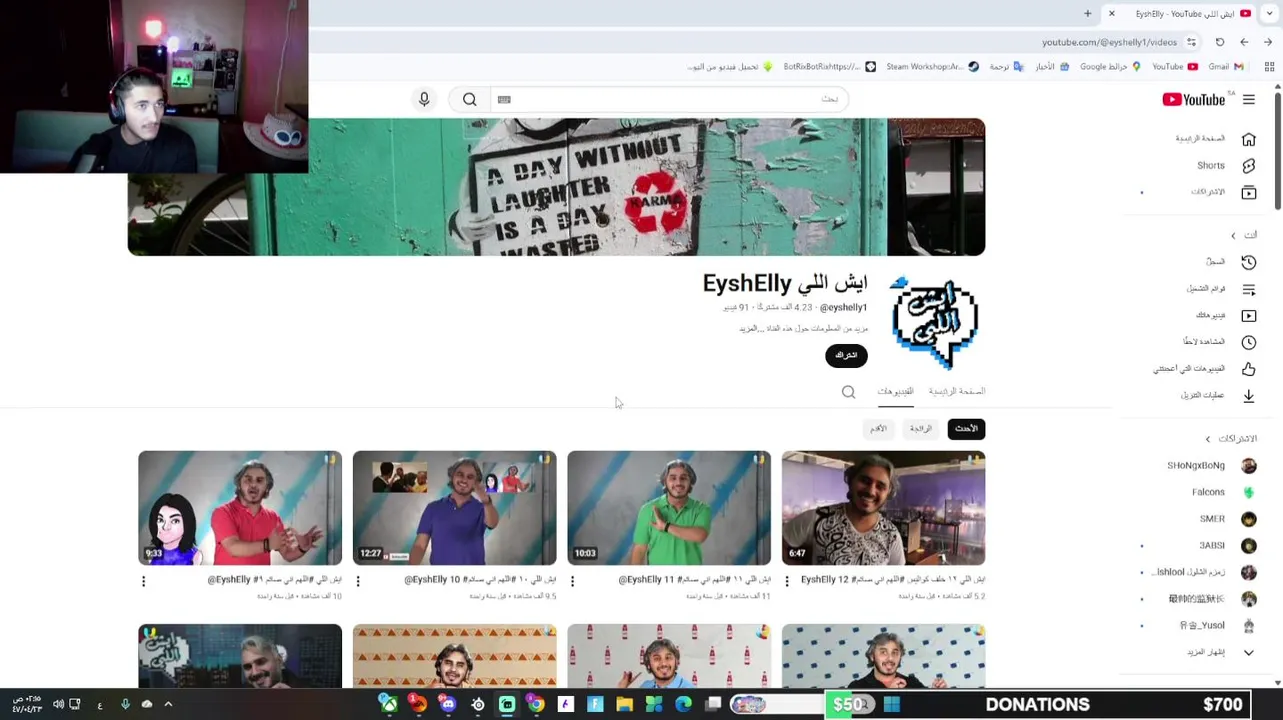Open SHoNgxBoNg subscription channel
Image resolution: width=1283 pixels, height=720 pixels.
[x=1211, y=466]
